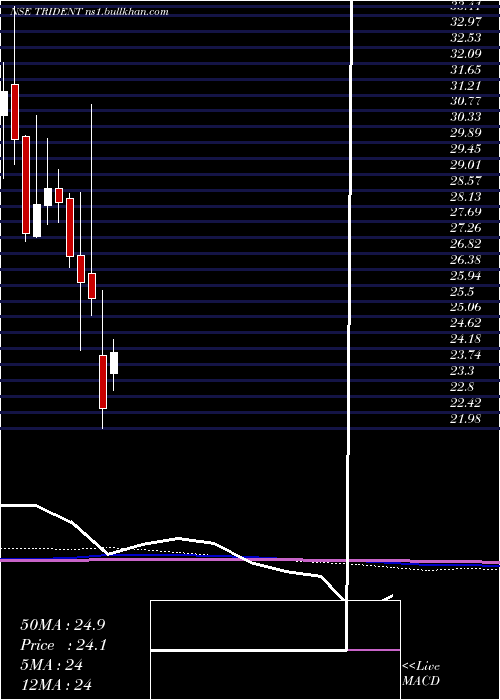The image size is (500, 700).
Task: Click the 29.89 price axis label
Action: click(x=465, y=133)
